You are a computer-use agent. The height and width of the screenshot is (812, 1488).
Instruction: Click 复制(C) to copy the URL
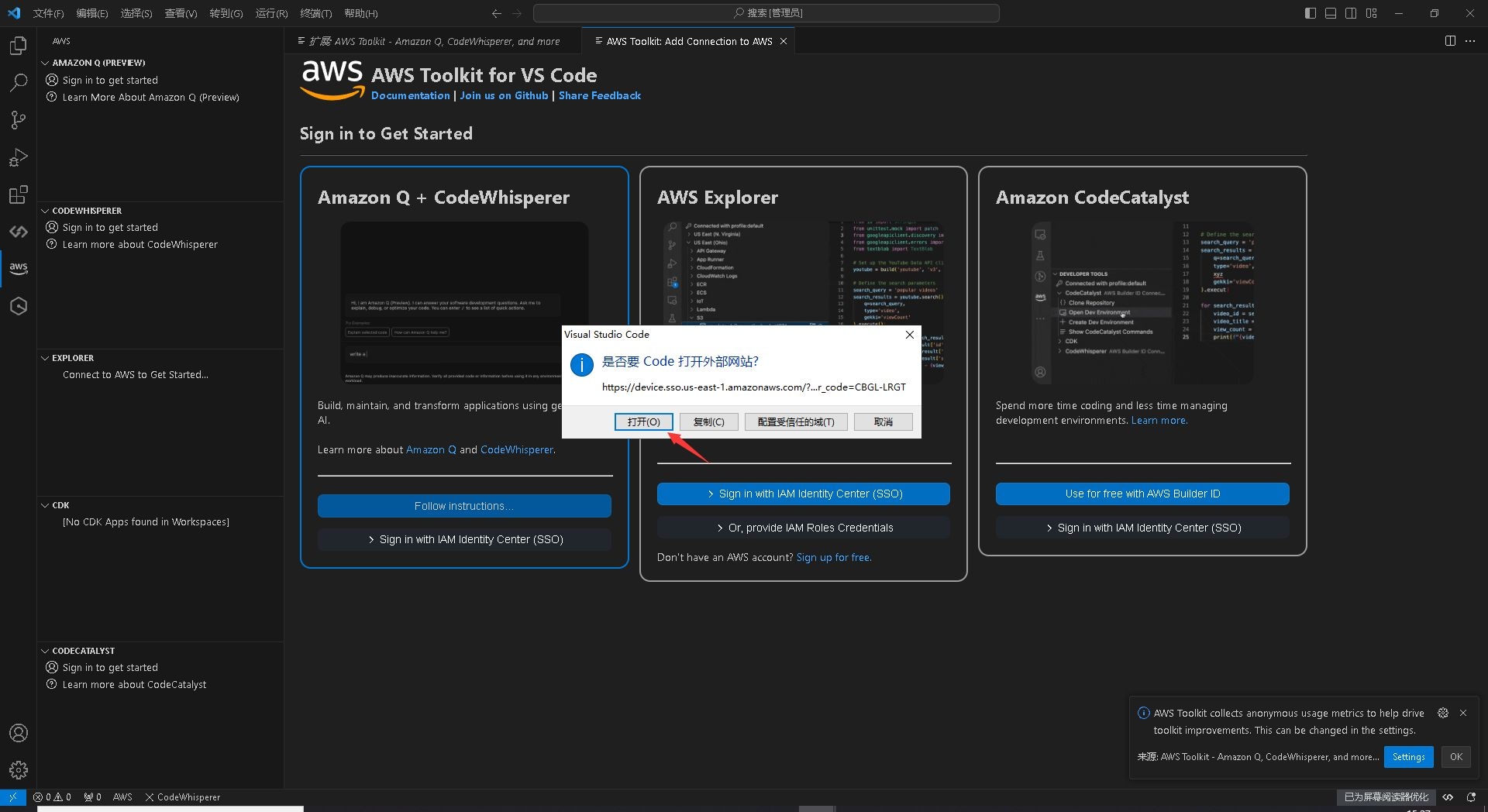(708, 421)
